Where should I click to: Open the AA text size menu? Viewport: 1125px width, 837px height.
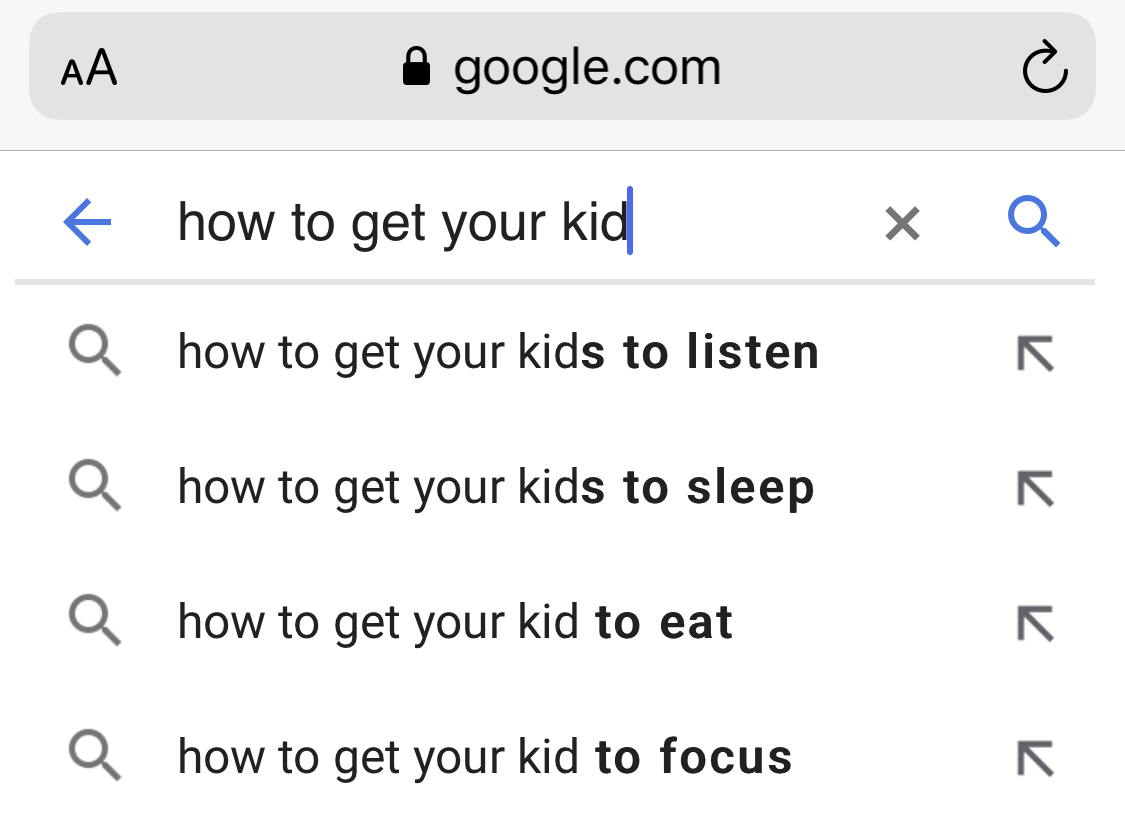pos(89,70)
